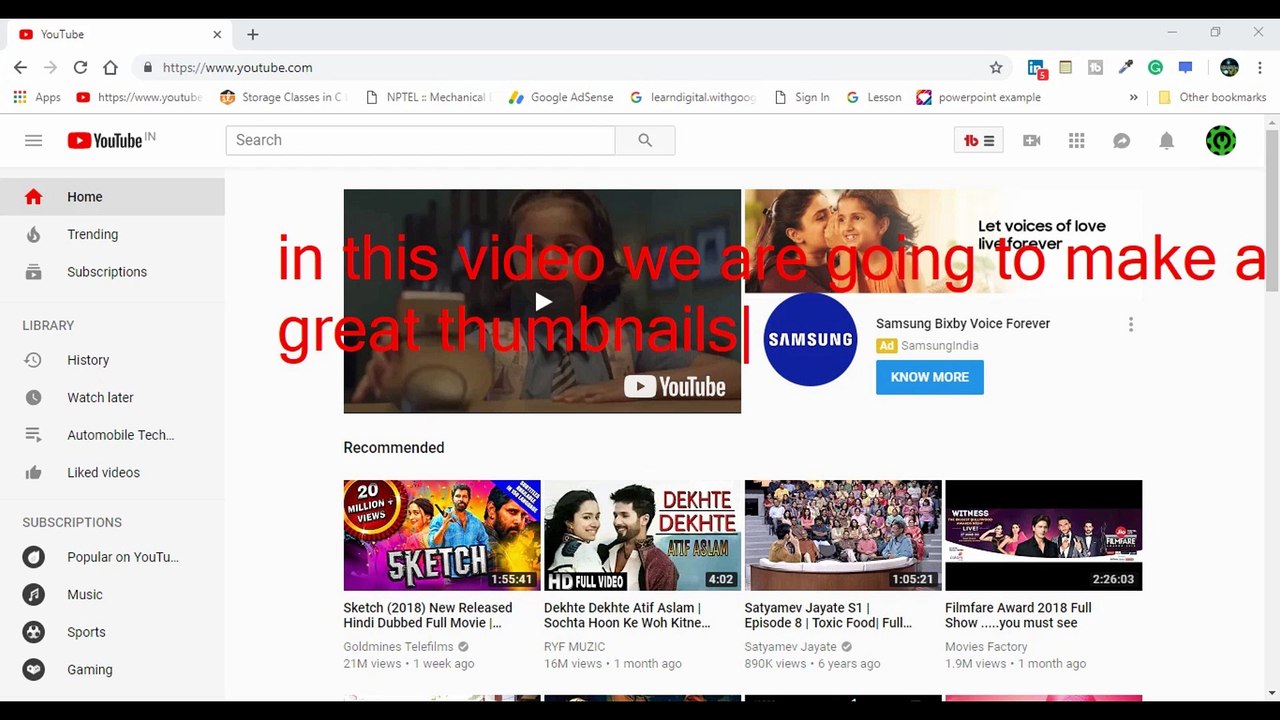Click the browser home icon
The height and width of the screenshot is (720, 1280).
pos(110,68)
